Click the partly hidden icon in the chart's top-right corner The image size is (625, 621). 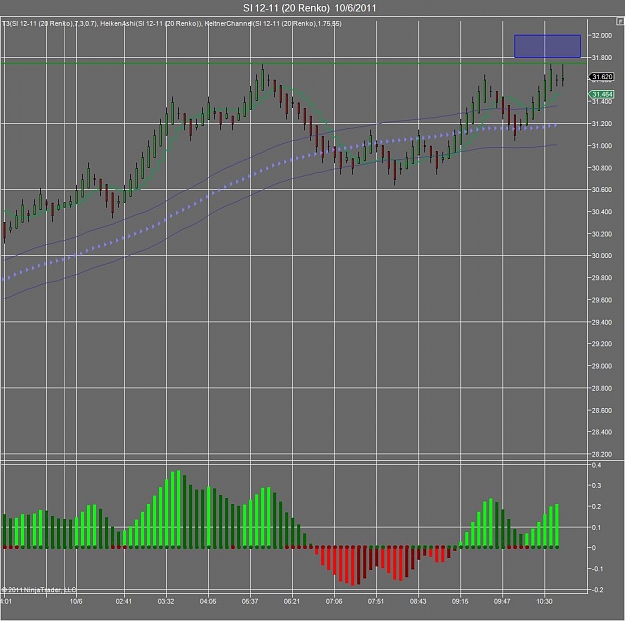[621, 21]
